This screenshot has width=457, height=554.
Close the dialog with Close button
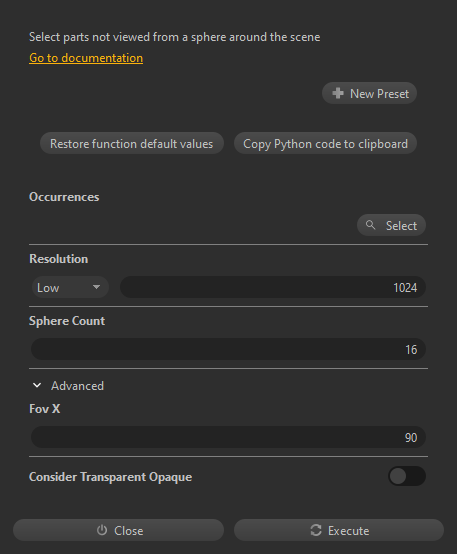[118, 530]
